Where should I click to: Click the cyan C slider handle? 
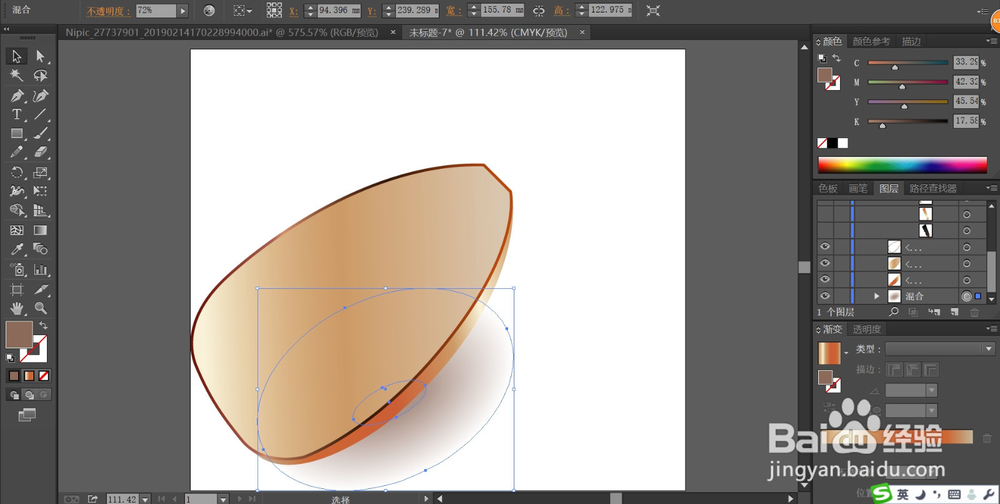[895, 66]
